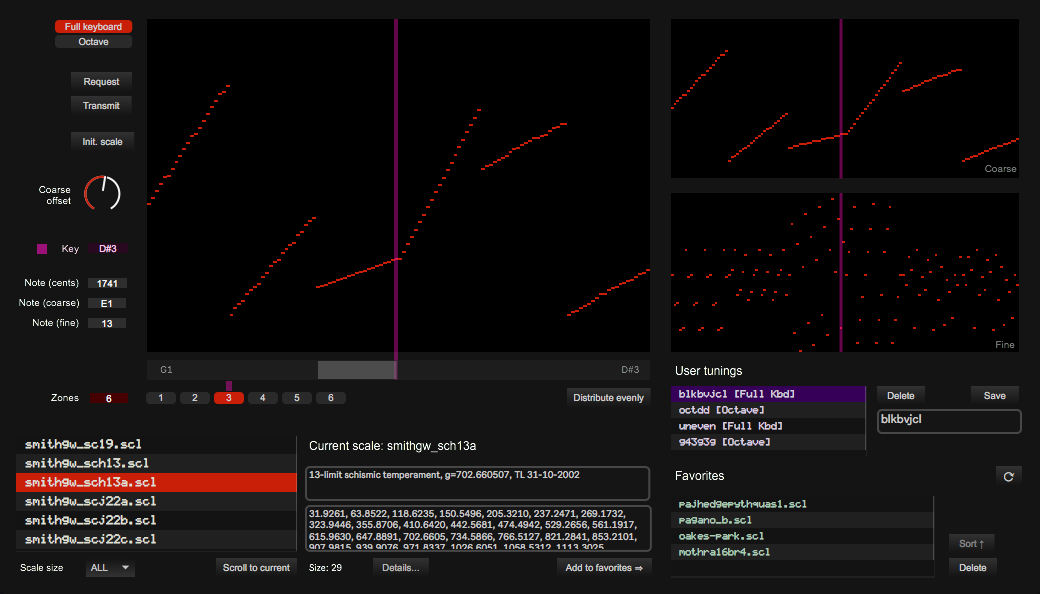
Task: Open the Scale size dropdown
Action: click(110, 568)
